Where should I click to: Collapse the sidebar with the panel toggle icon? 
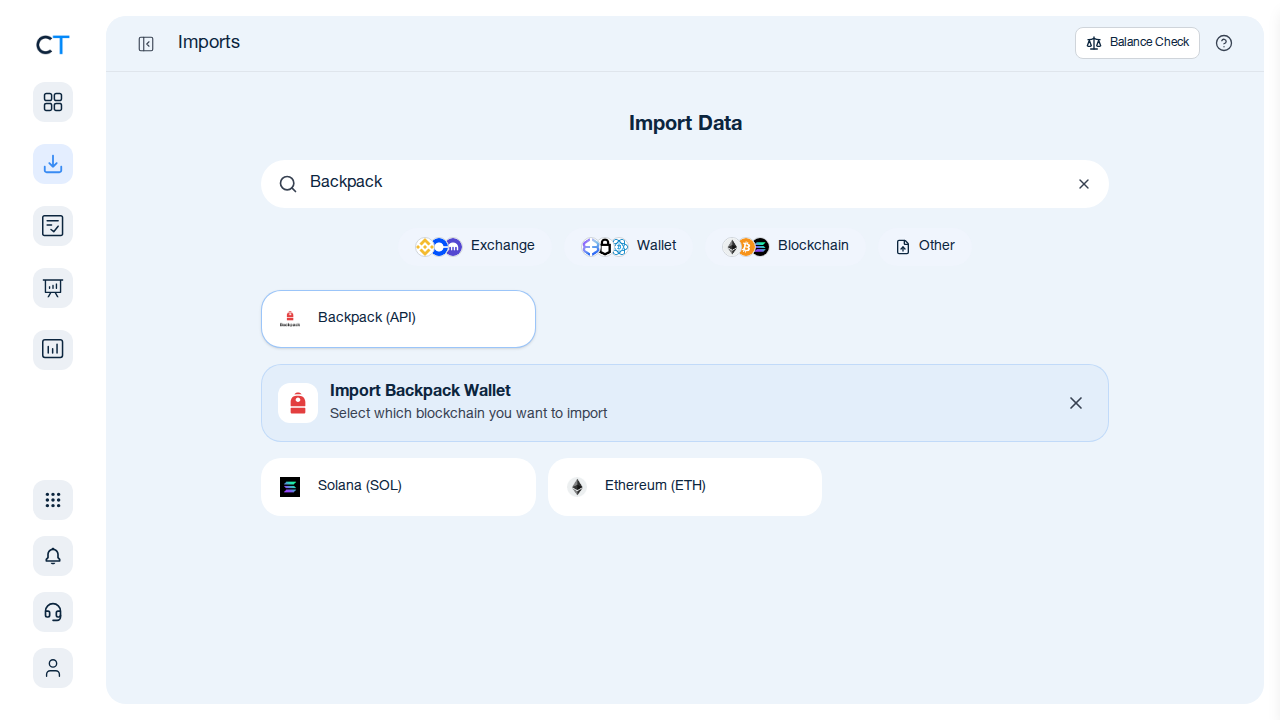click(146, 44)
